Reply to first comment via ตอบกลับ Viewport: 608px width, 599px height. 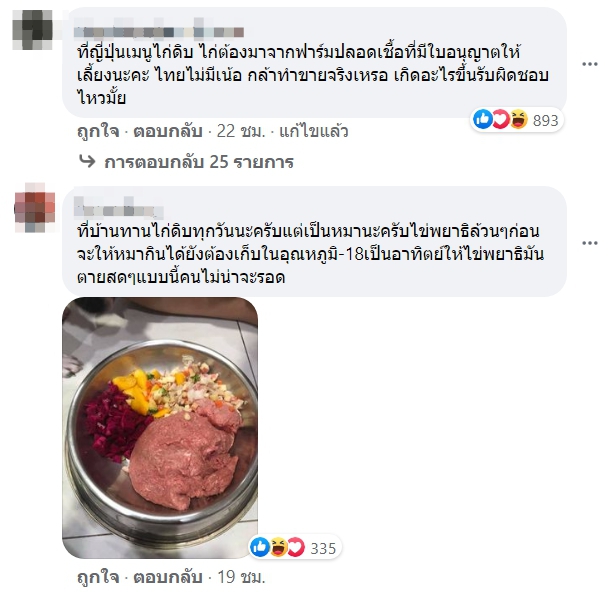tap(168, 132)
